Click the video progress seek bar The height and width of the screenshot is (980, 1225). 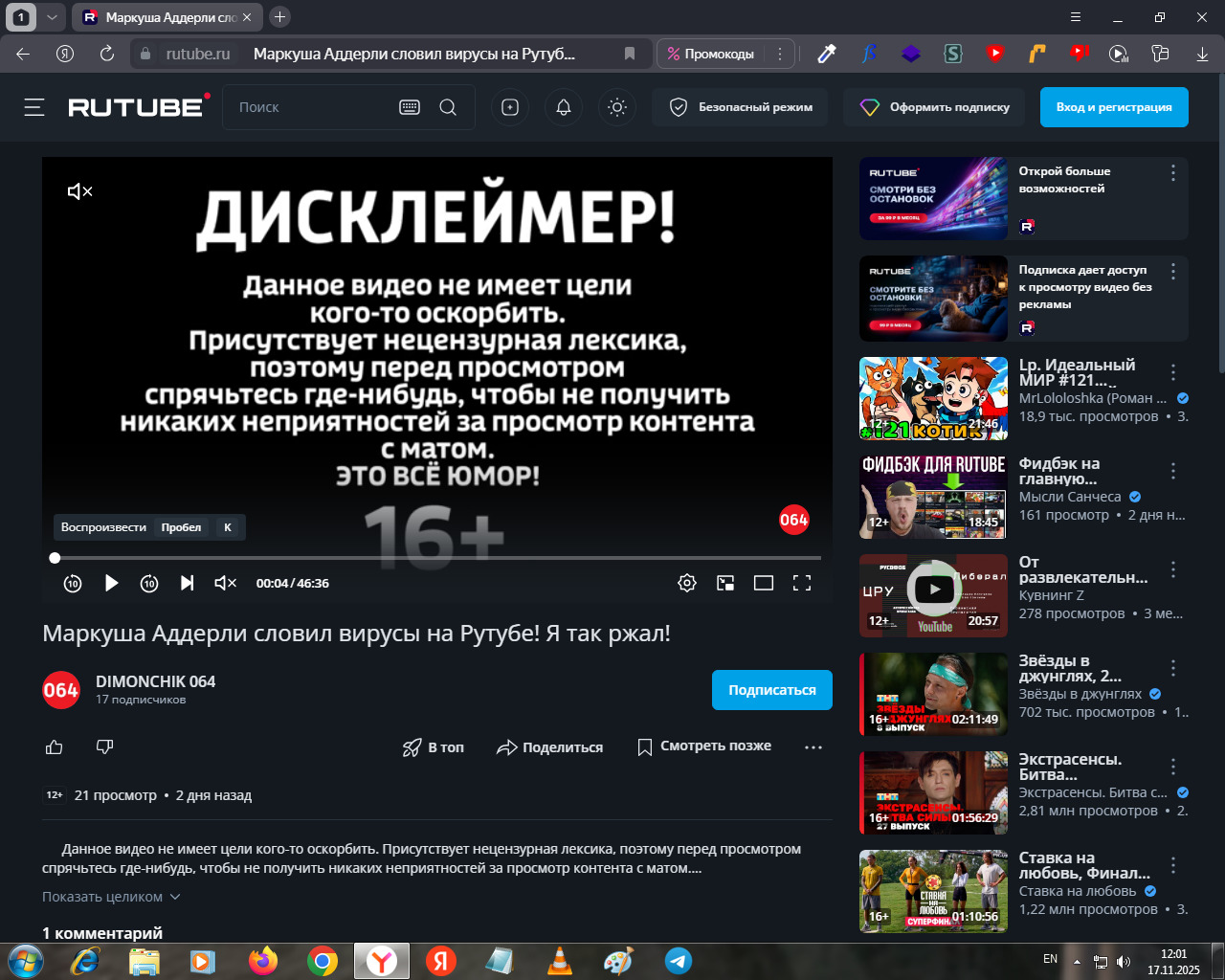(437, 557)
